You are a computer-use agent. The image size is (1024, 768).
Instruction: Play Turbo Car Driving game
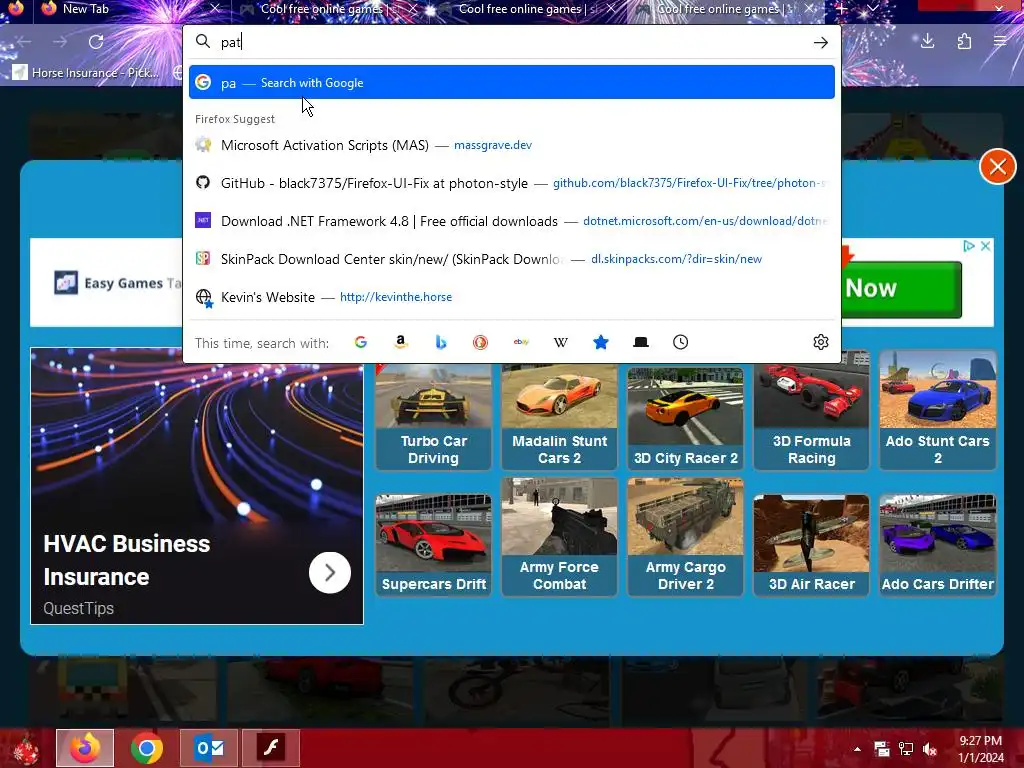click(434, 417)
